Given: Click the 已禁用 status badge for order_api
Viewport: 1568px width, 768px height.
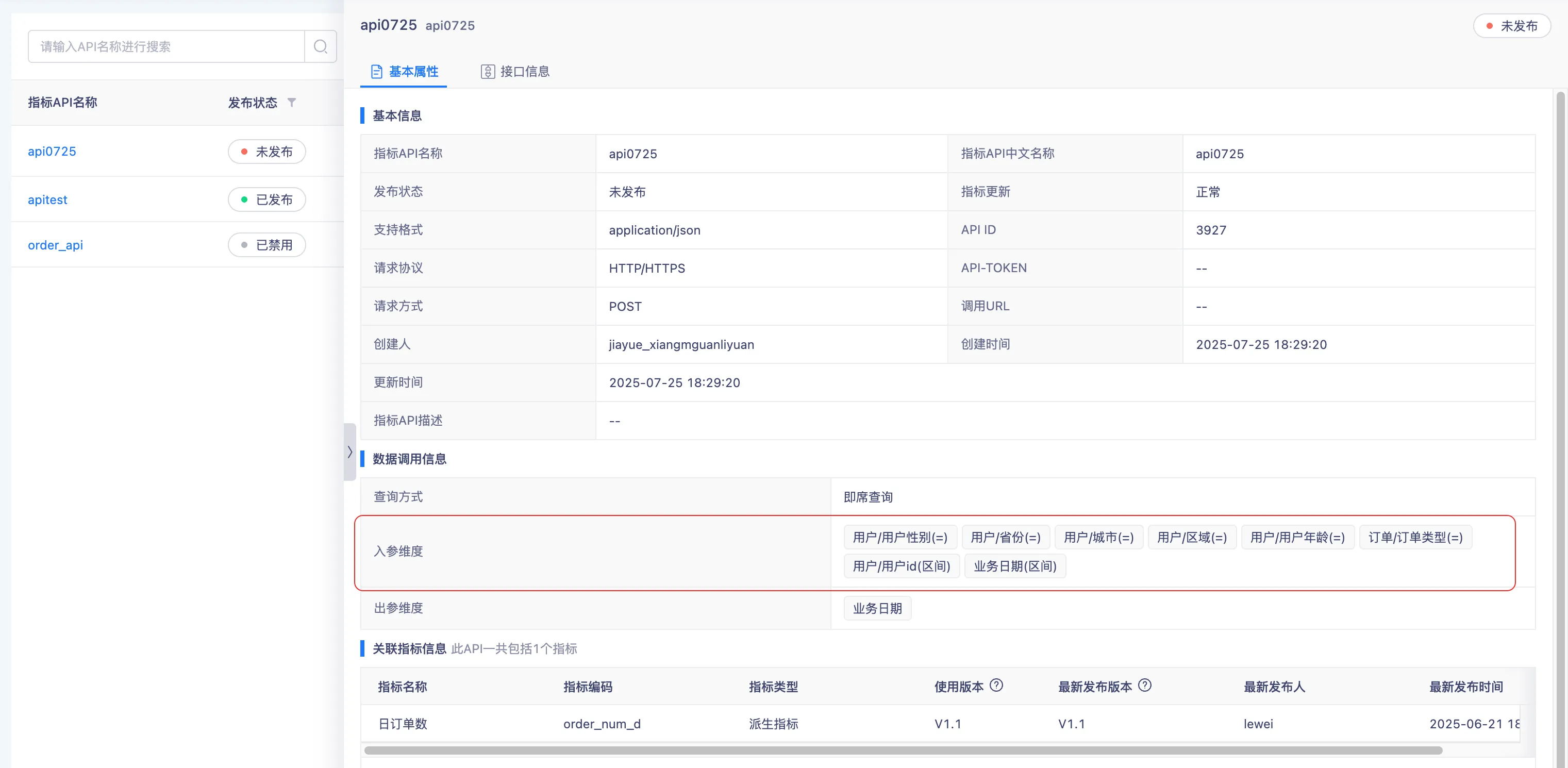Looking at the screenshot, I should point(266,245).
